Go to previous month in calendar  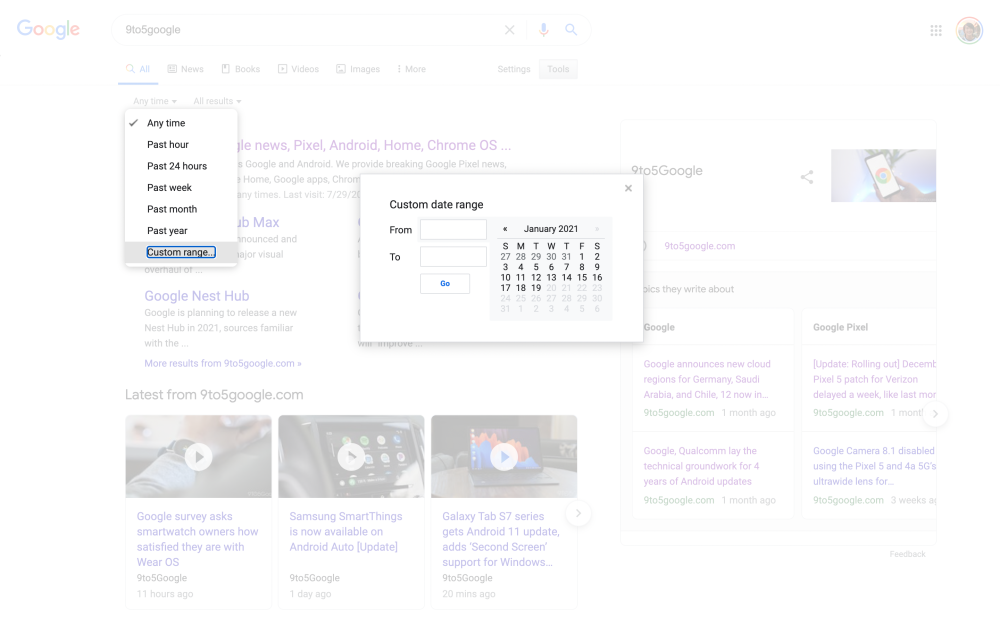[x=505, y=229]
